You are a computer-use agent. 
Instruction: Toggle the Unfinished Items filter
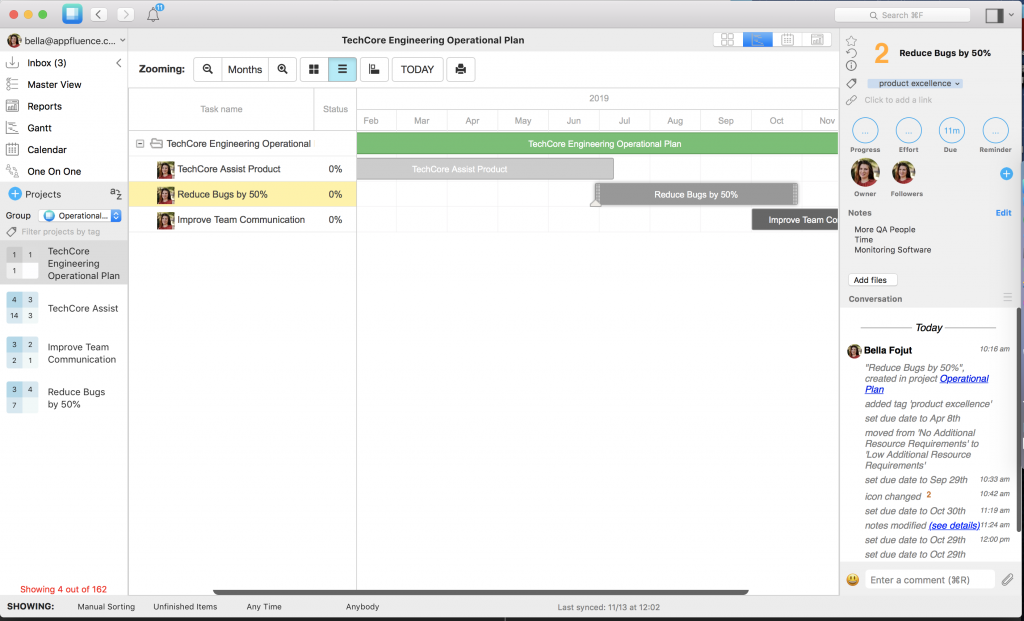[x=186, y=606]
